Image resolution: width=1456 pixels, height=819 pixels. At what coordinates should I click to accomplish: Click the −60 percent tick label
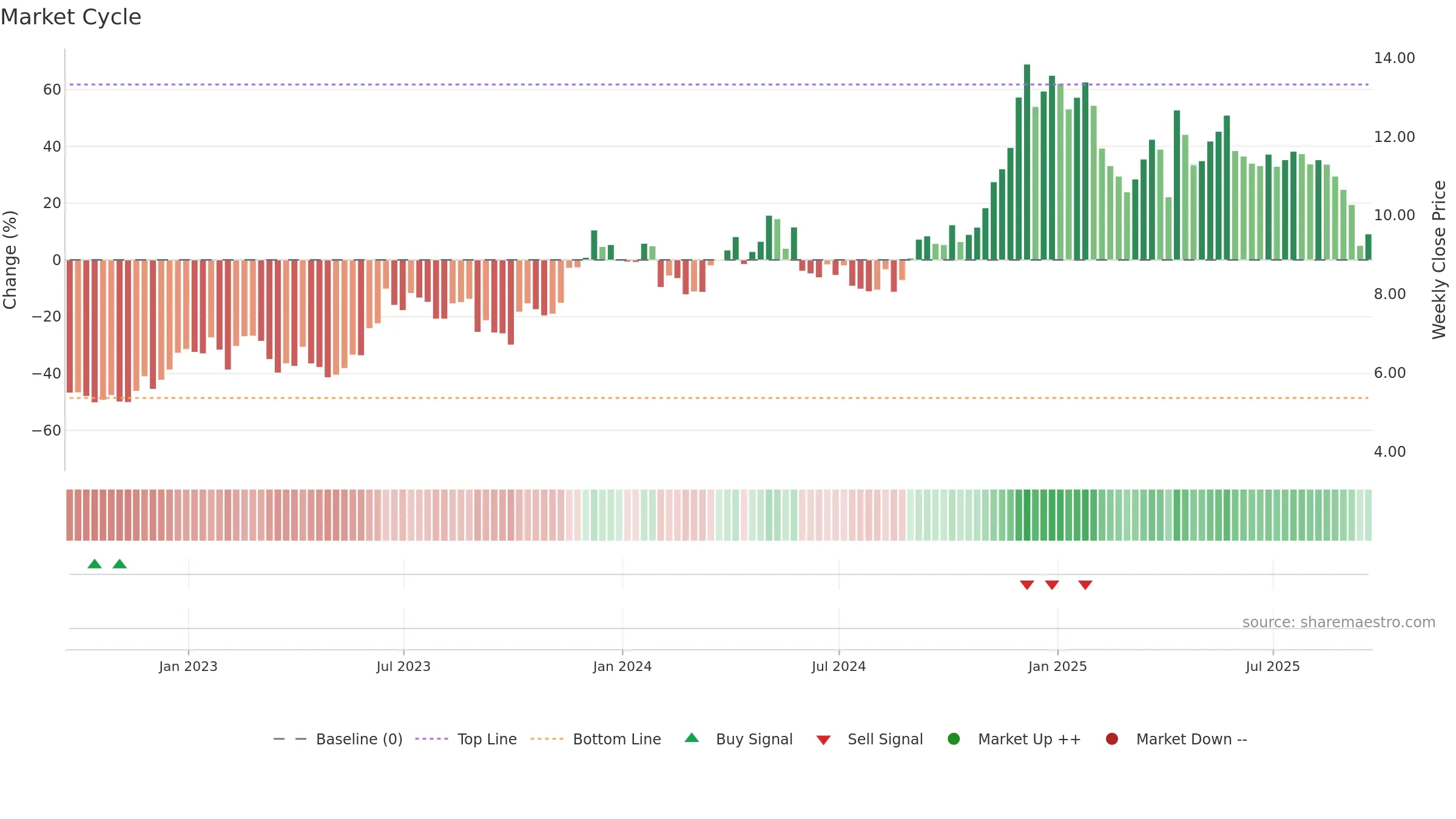point(47,431)
